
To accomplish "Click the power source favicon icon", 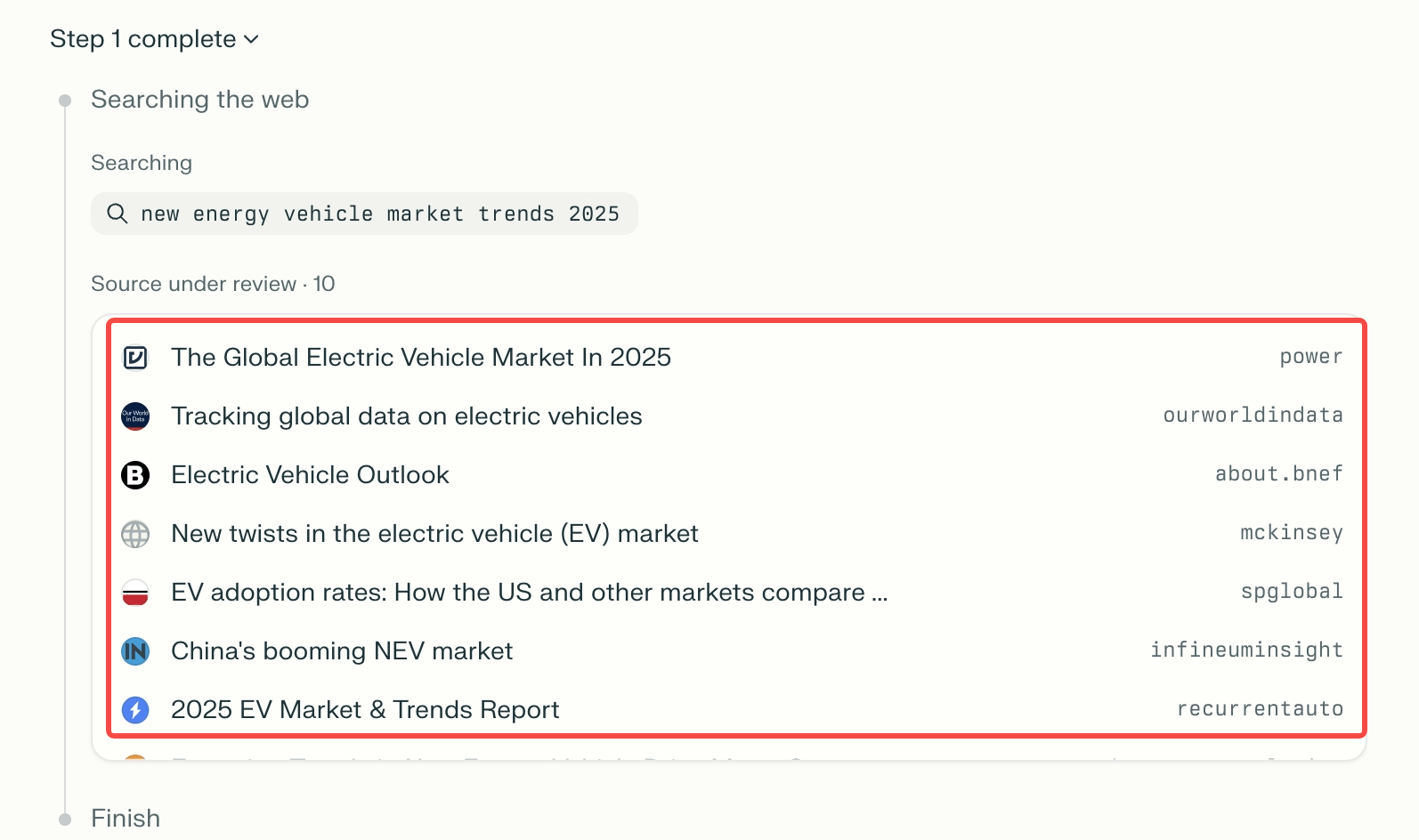I will coord(135,358).
